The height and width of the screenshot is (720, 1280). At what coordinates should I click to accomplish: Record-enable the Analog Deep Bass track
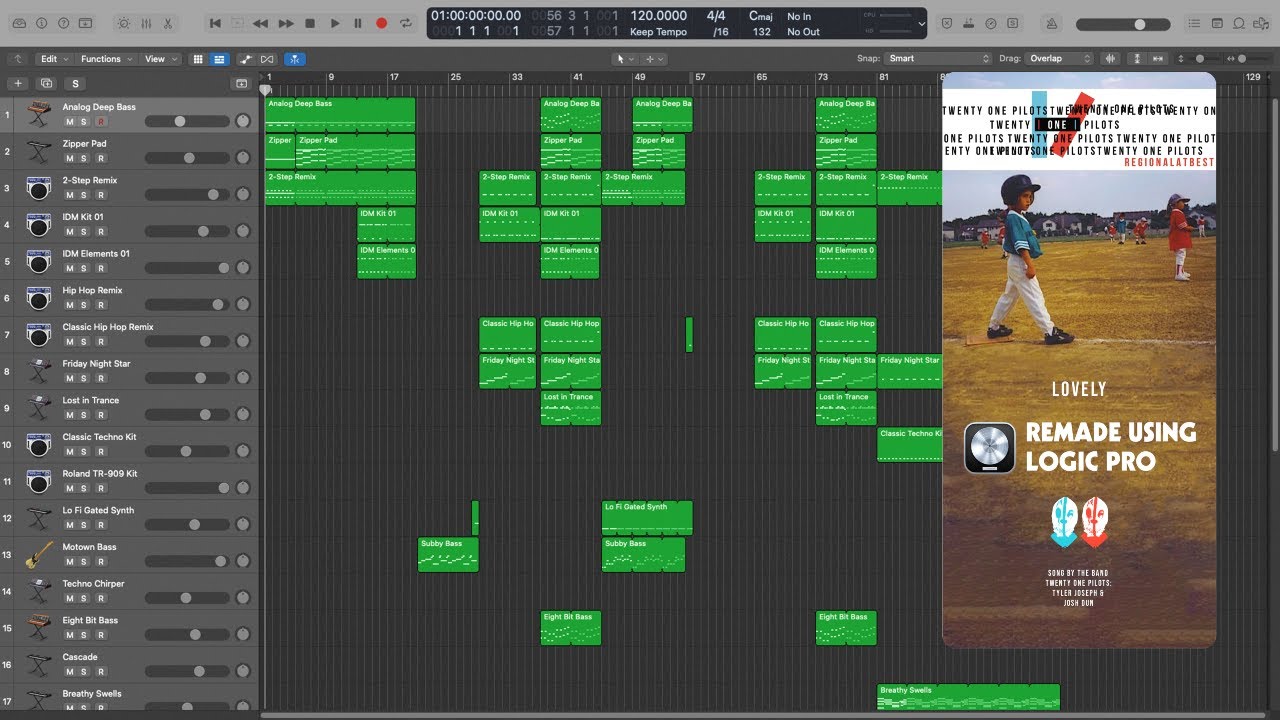point(101,121)
